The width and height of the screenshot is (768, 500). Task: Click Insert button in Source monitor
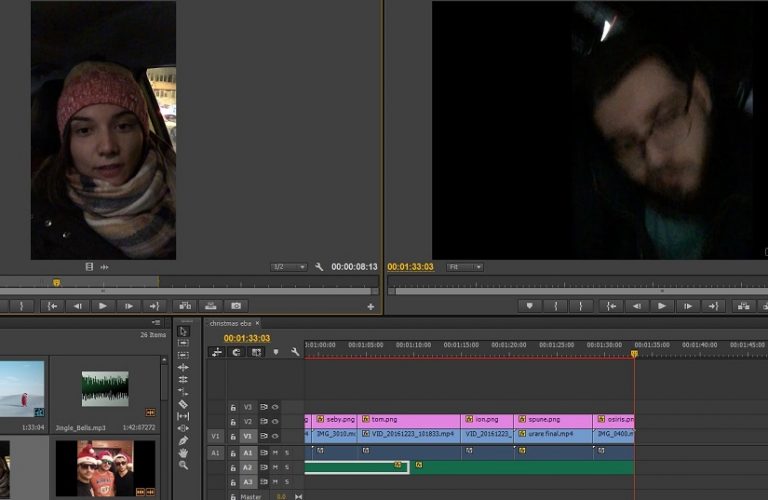click(x=184, y=306)
